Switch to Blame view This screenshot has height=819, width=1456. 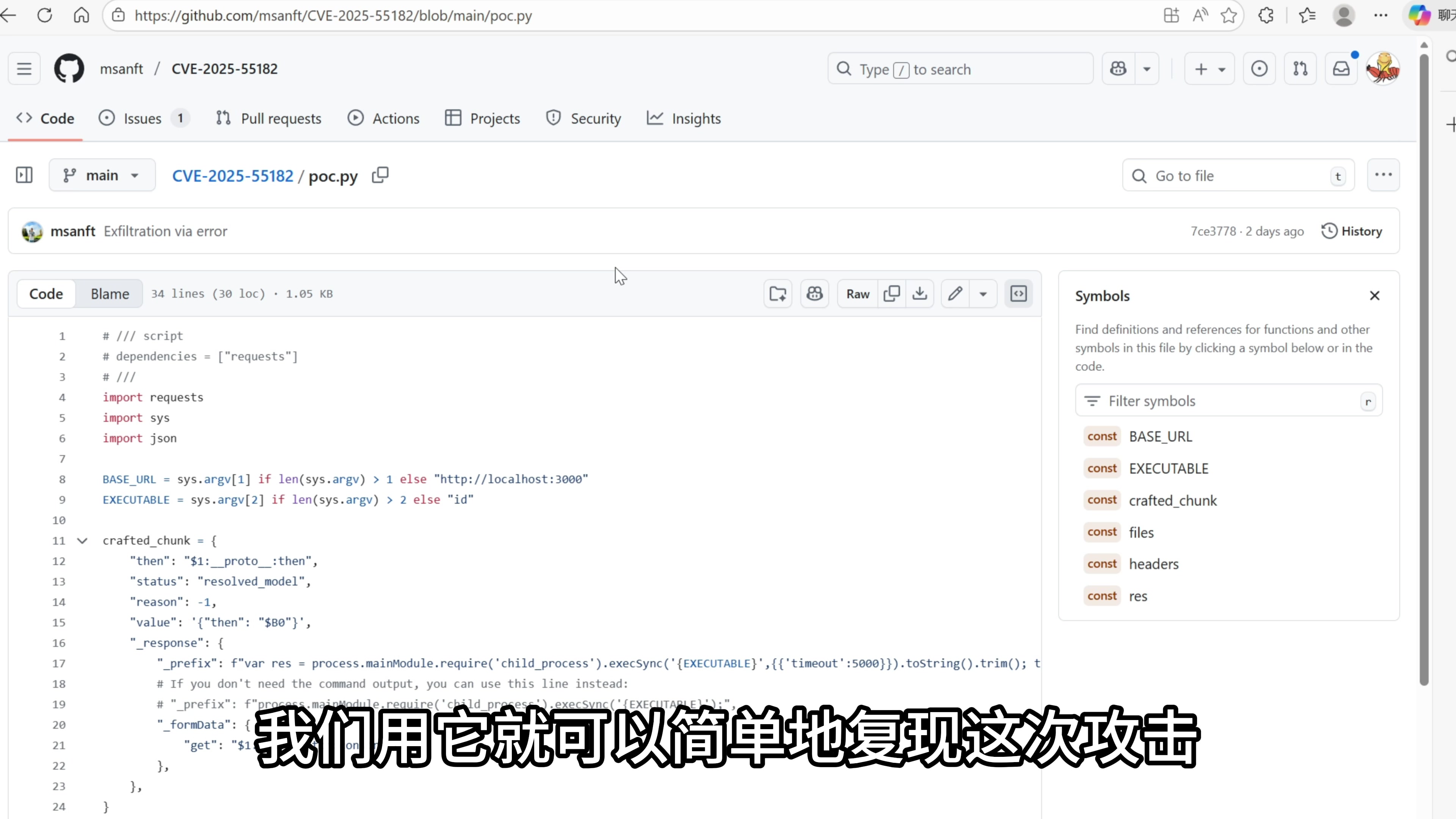[110, 293]
